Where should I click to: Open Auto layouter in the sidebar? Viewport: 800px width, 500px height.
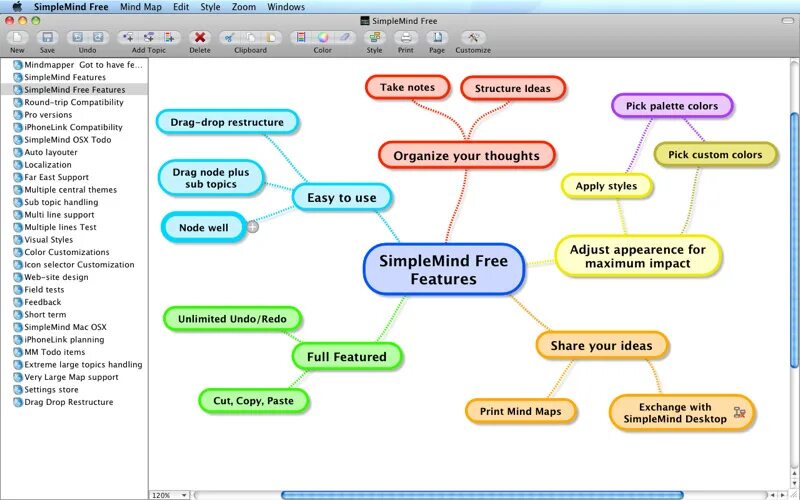(x=74, y=152)
